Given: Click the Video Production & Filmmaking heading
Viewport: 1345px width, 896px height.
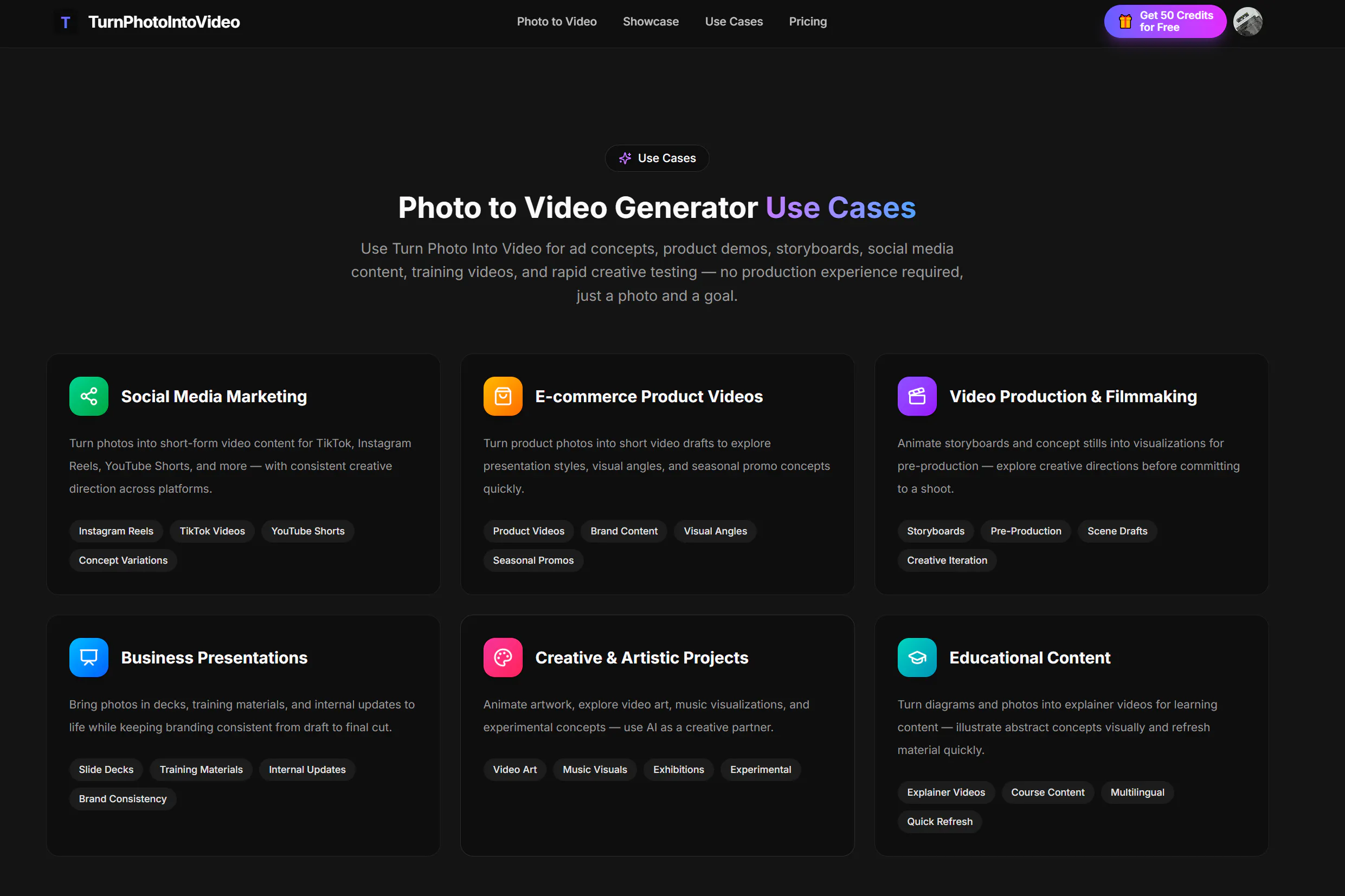Looking at the screenshot, I should click(1073, 396).
